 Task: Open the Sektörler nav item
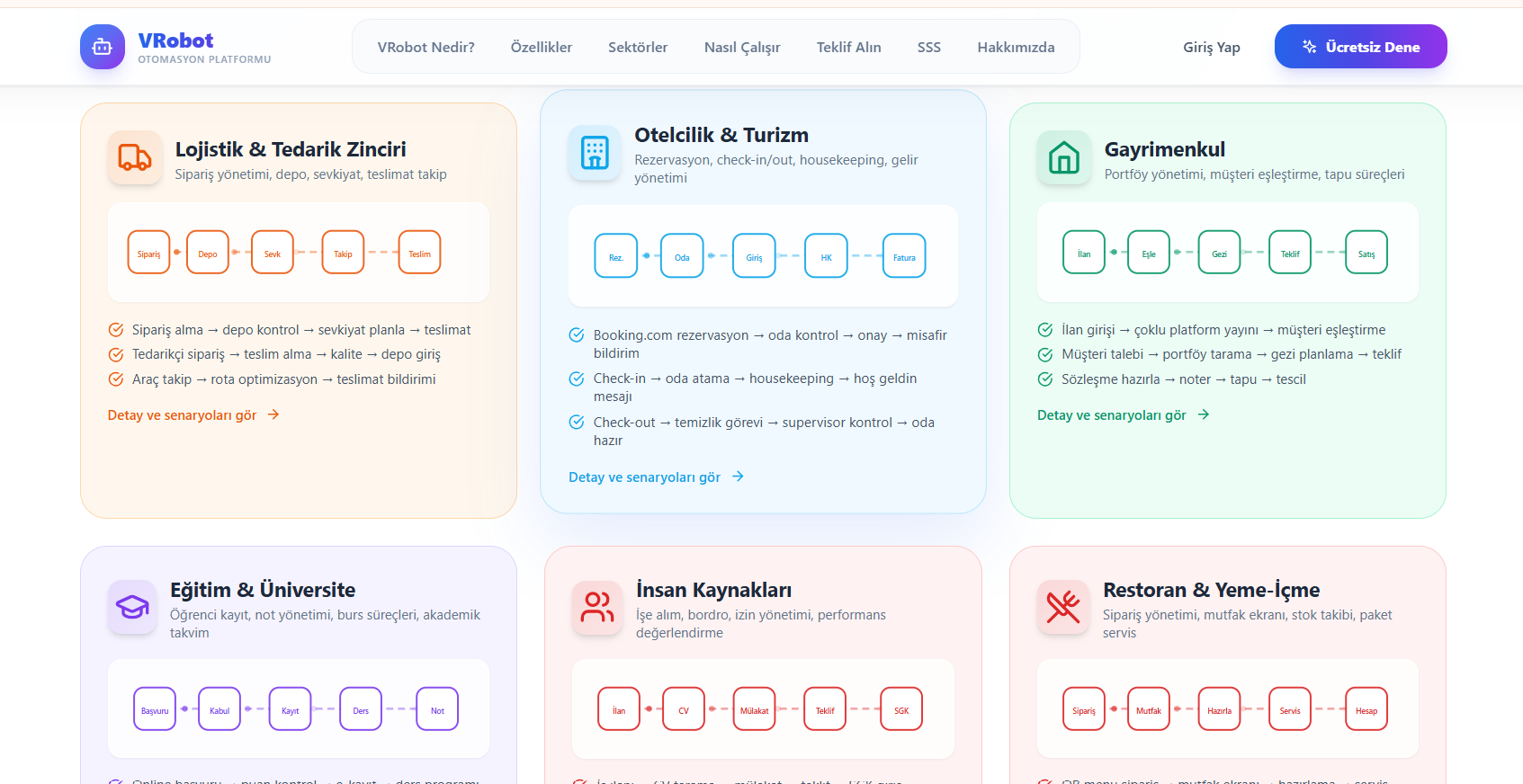[x=638, y=47]
